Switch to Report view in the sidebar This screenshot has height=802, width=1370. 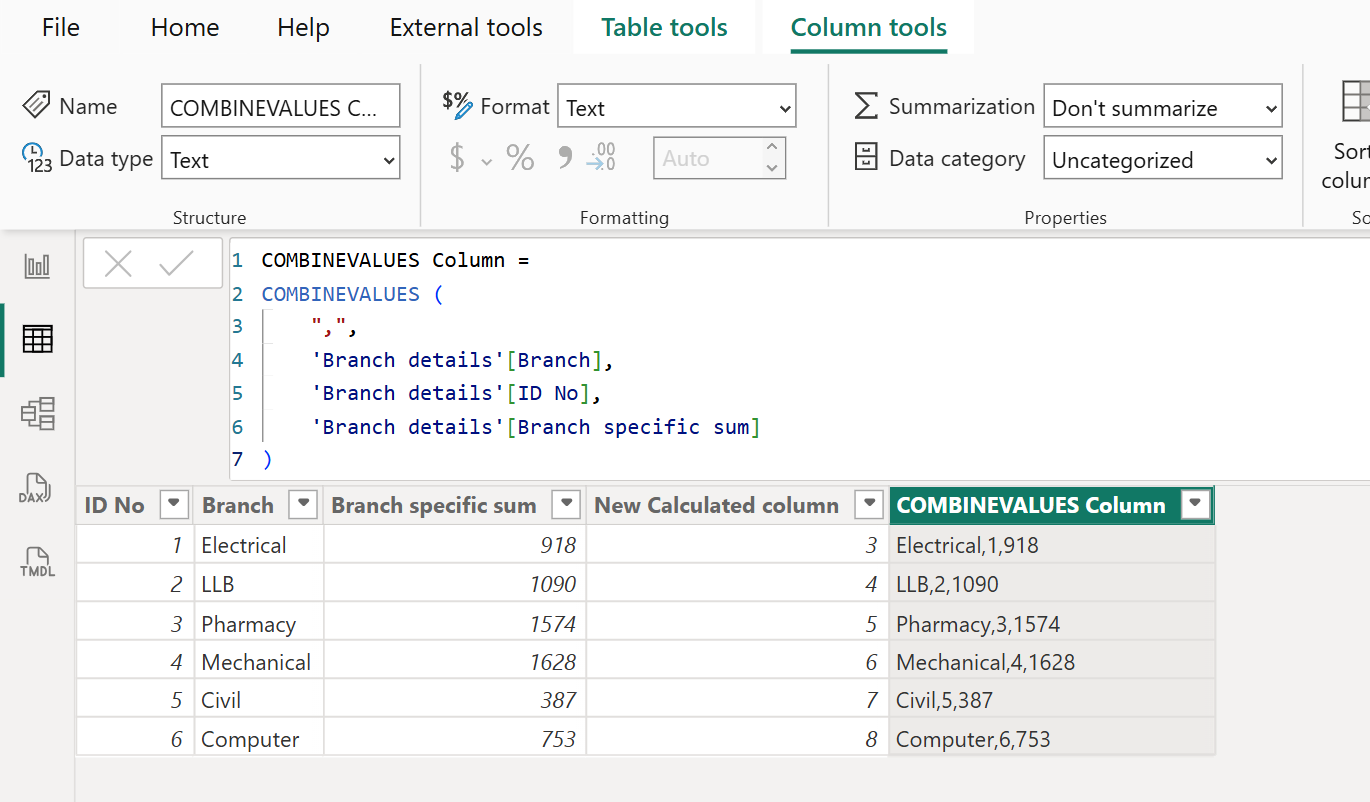pyautogui.click(x=37, y=265)
